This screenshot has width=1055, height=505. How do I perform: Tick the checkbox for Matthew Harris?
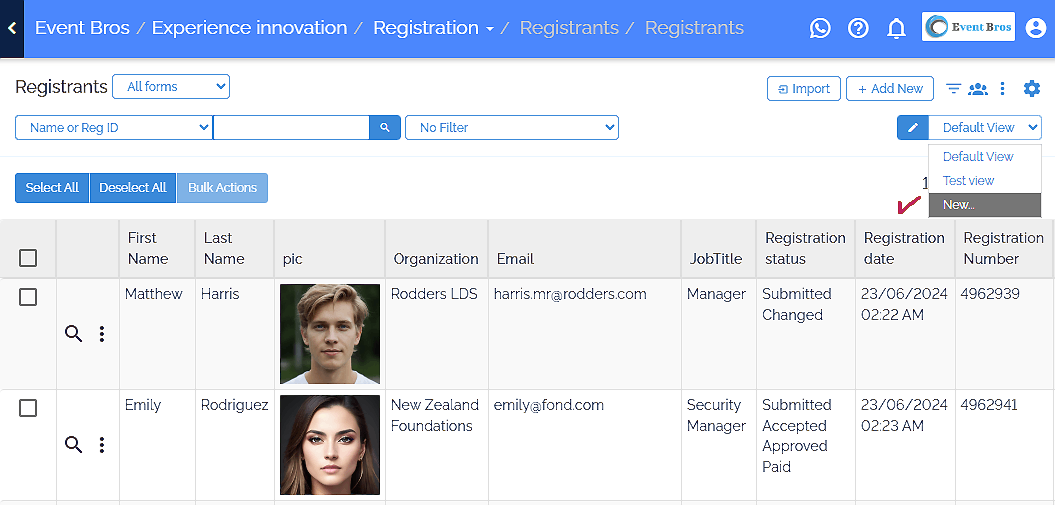(28, 297)
